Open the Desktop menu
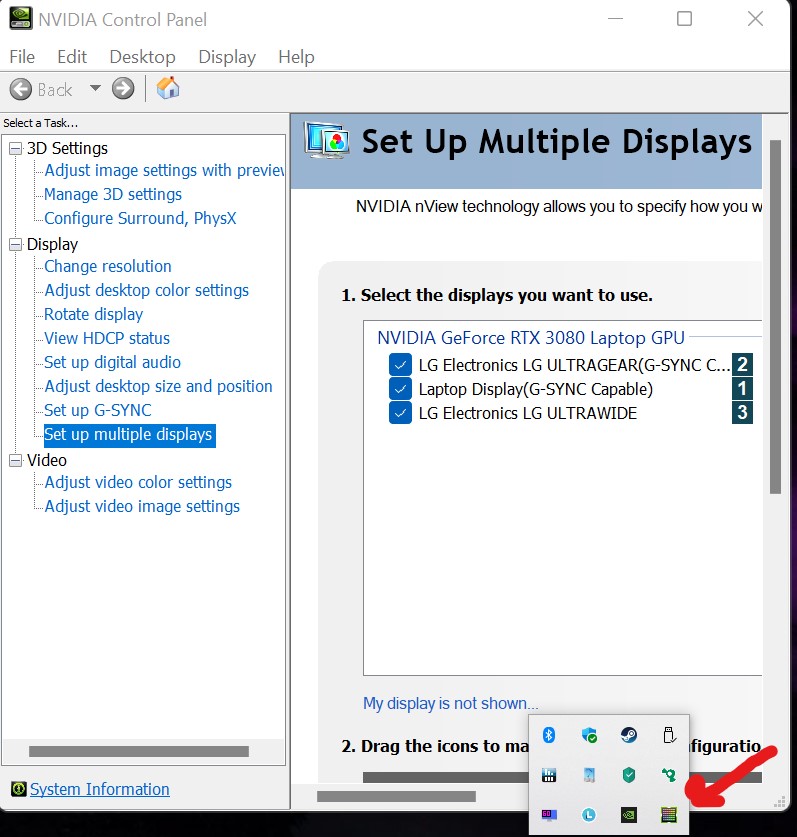Screen dimensions: 797x837 tap(143, 57)
